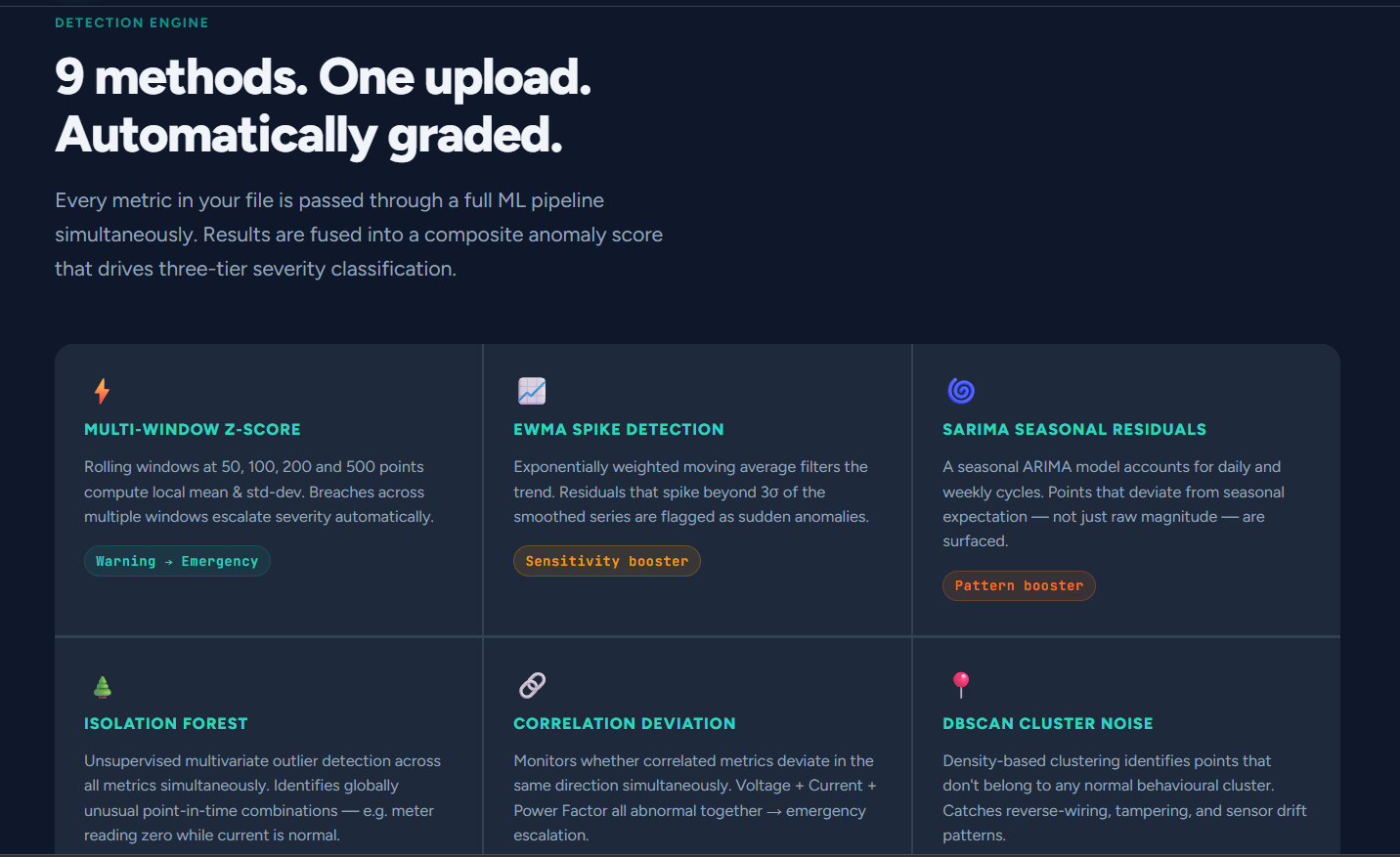Click the MULTI-WINDOW Z-SCORE title link
This screenshot has width=1400, height=857.
(x=193, y=429)
